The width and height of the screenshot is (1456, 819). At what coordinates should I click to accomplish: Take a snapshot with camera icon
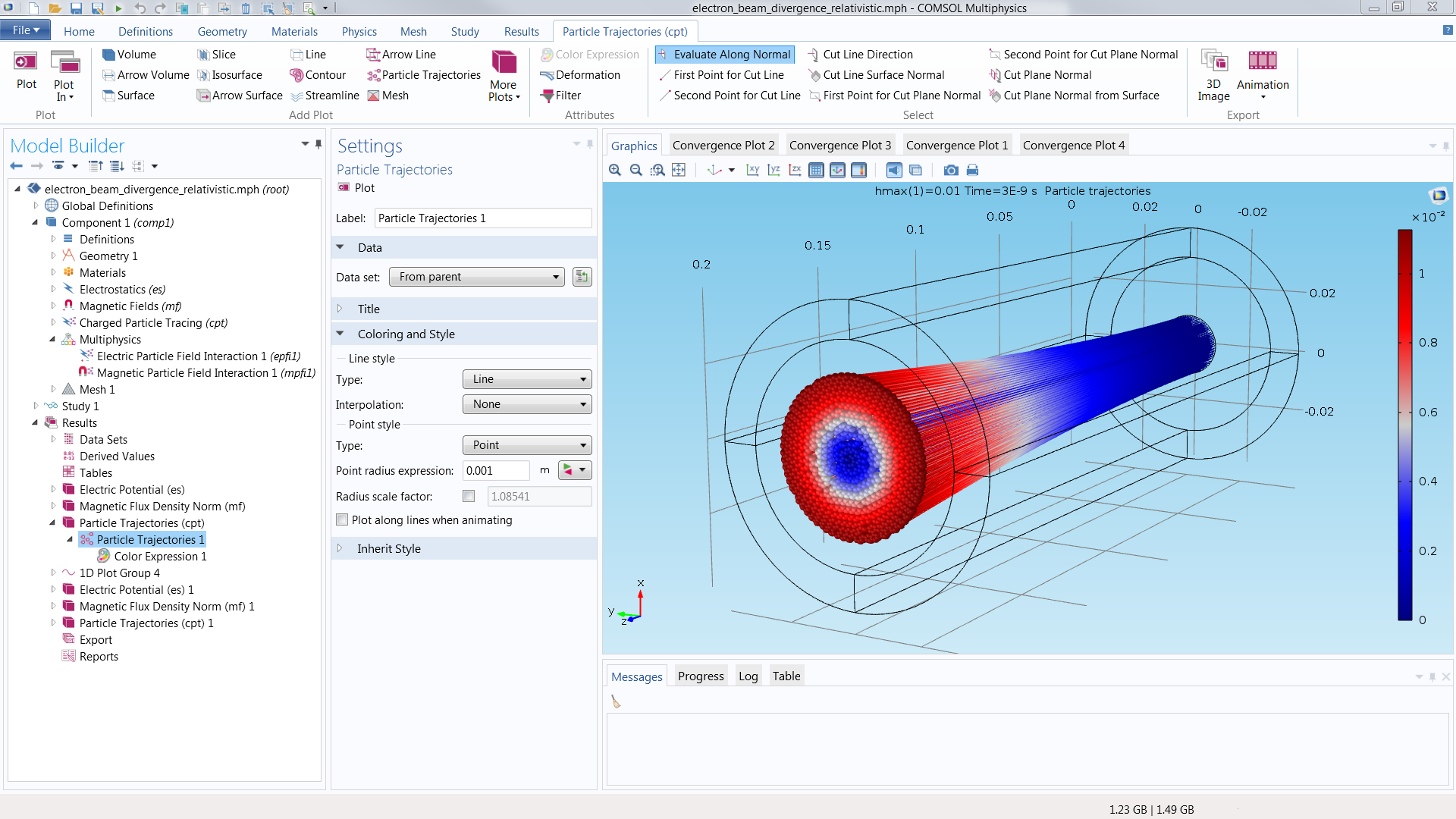click(x=951, y=170)
